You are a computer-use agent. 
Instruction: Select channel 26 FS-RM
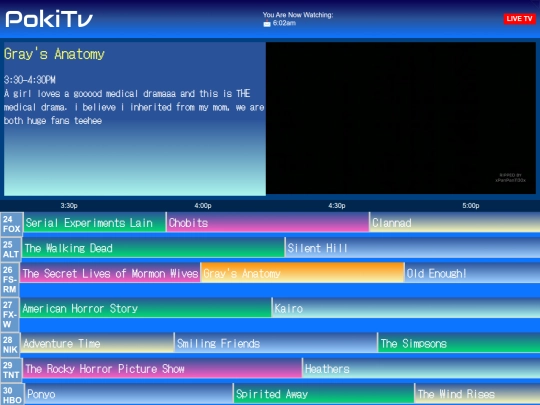point(10,279)
